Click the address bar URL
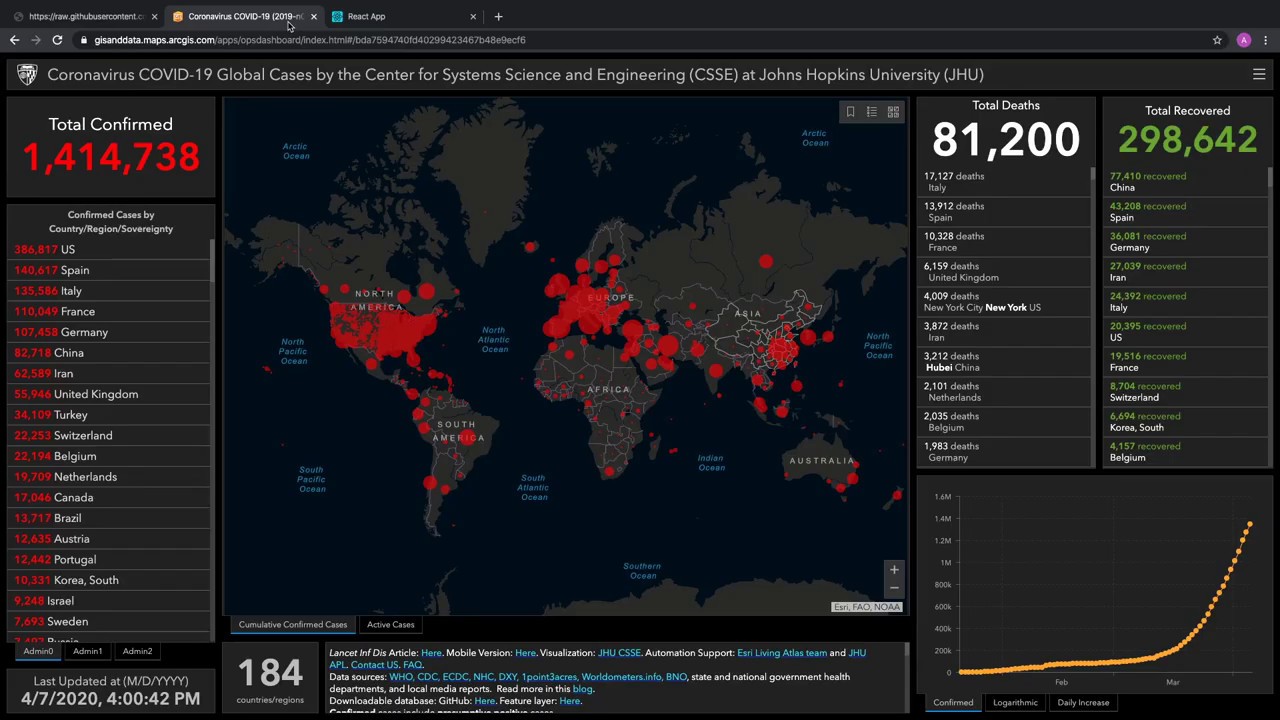Image resolution: width=1280 pixels, height=720 pixels. 310,40
